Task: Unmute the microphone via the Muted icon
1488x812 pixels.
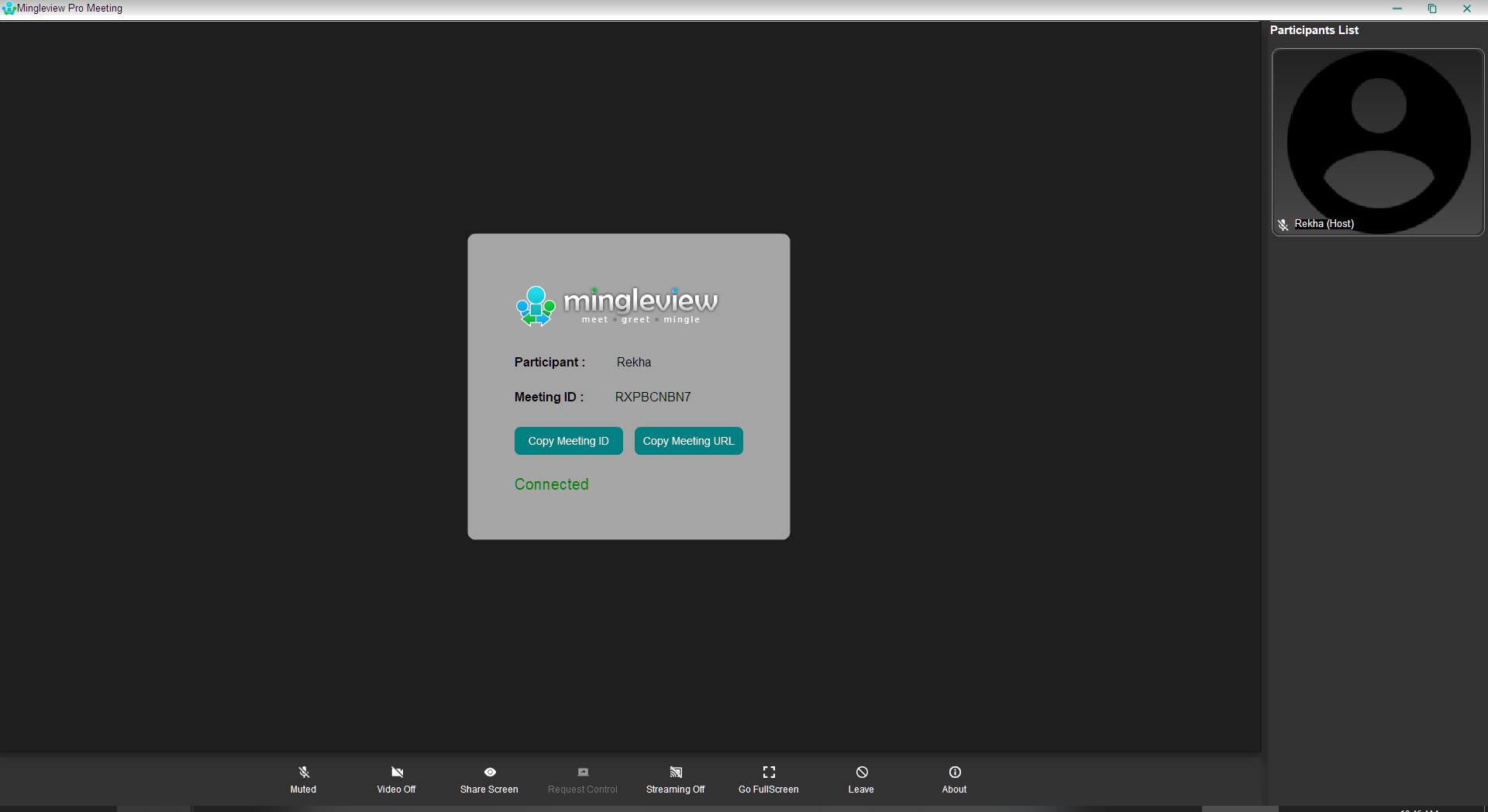Action: pyautogui.click(x=302, y=772)
